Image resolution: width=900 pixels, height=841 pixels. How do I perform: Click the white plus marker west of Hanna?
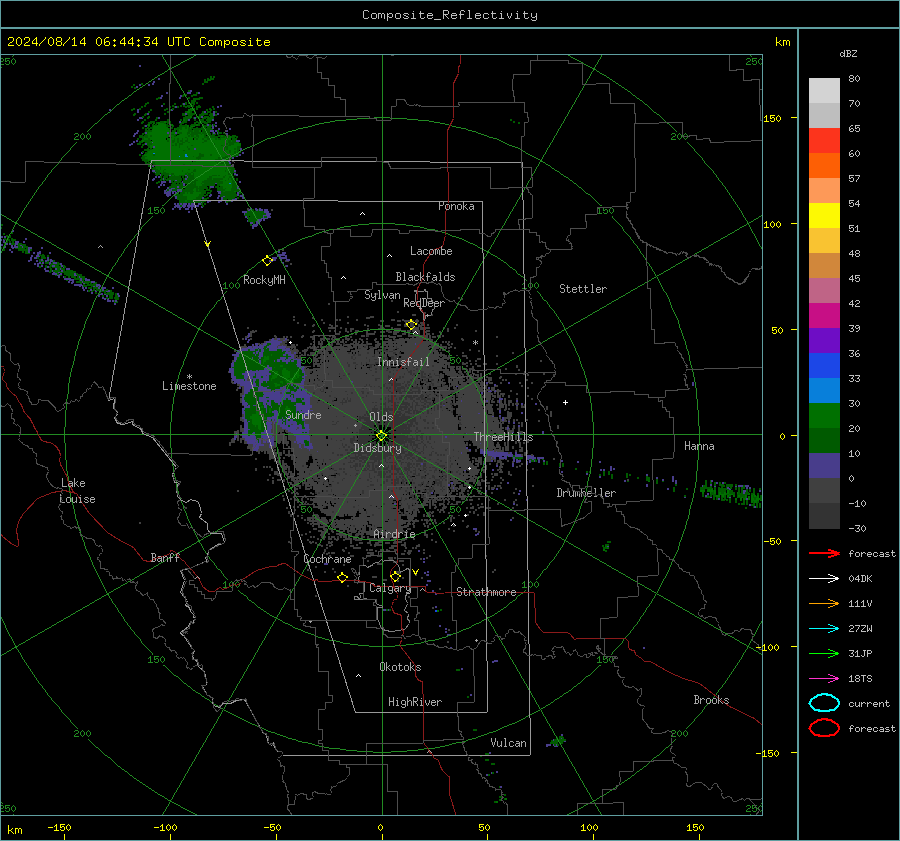click(x=565, y=402)
